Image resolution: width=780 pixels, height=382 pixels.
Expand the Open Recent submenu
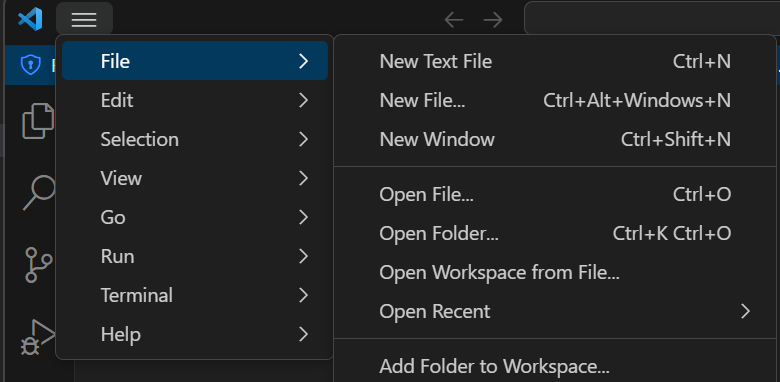tap(555, 311)
